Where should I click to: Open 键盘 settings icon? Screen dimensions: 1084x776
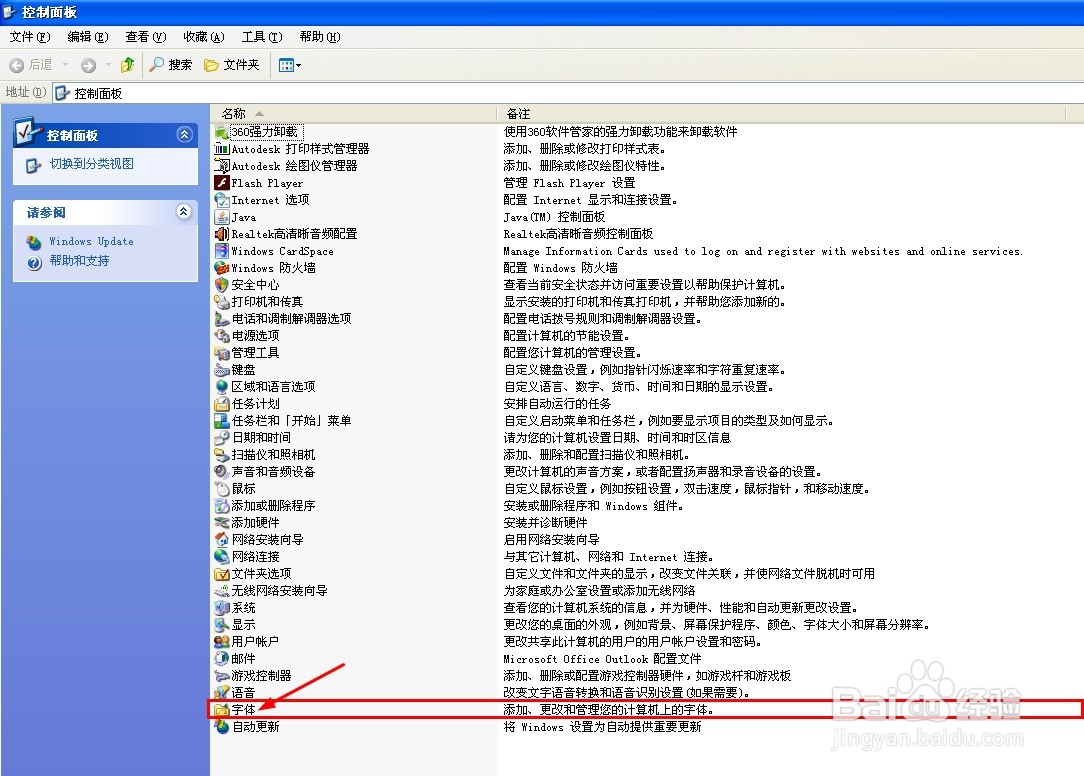point(221,370)
